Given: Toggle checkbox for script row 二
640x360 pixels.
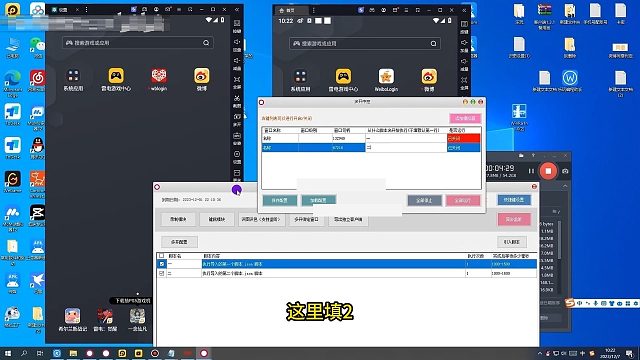Looking at the screenshot, I should pyautogui.click(x=162, y=273).
